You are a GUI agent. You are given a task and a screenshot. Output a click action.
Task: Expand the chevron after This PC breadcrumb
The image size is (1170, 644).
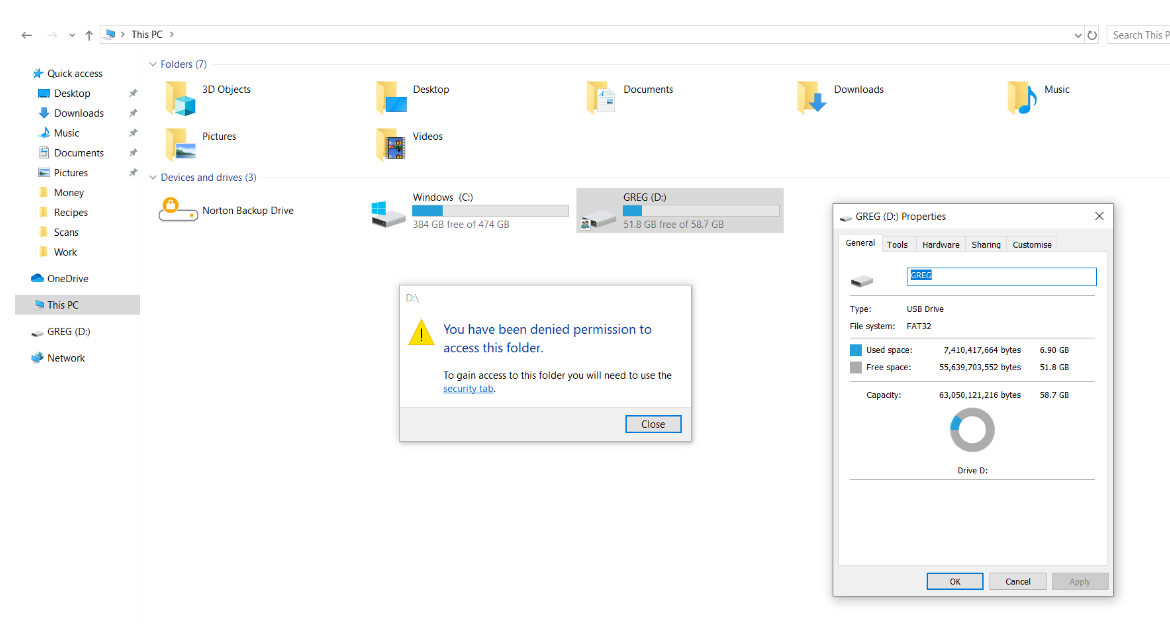click(x=172, y=34)
